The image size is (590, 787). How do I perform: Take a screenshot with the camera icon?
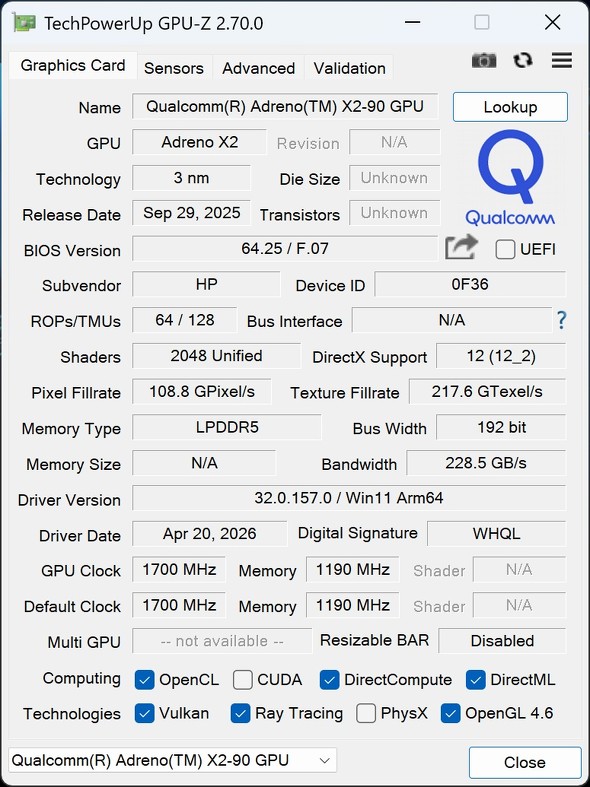(484, 61)
